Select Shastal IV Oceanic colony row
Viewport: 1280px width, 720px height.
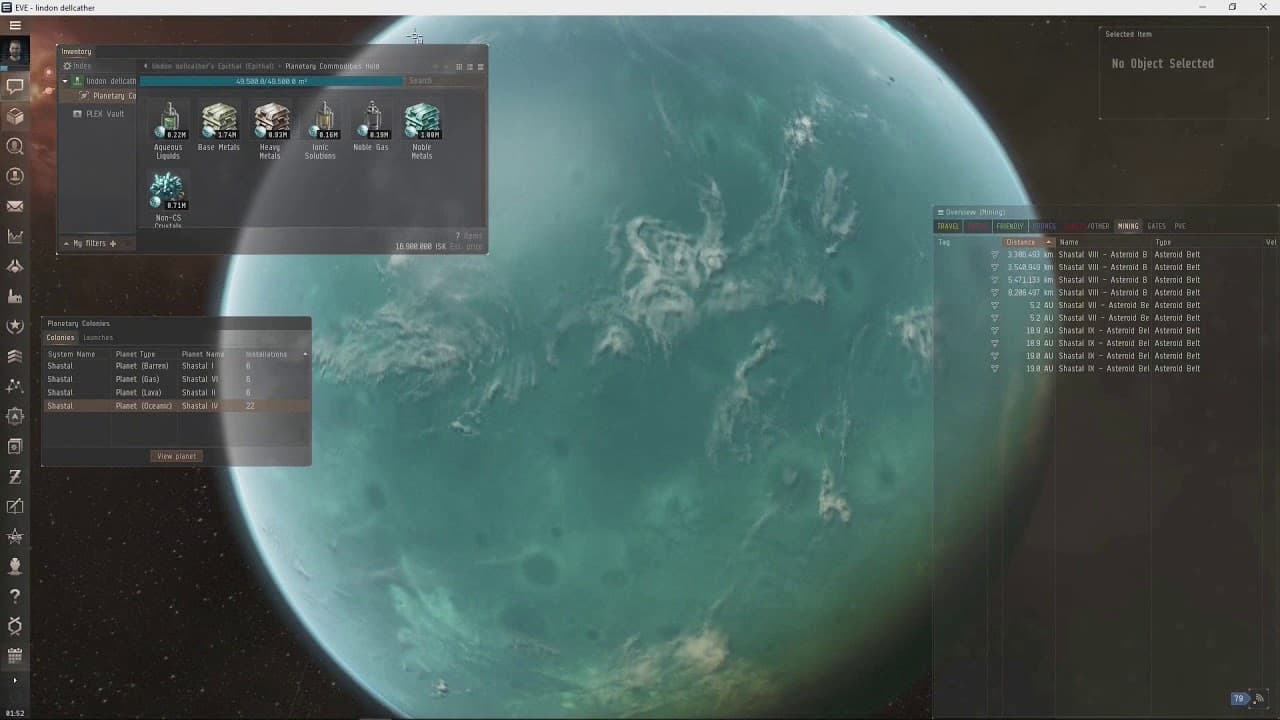coord(176,406)
